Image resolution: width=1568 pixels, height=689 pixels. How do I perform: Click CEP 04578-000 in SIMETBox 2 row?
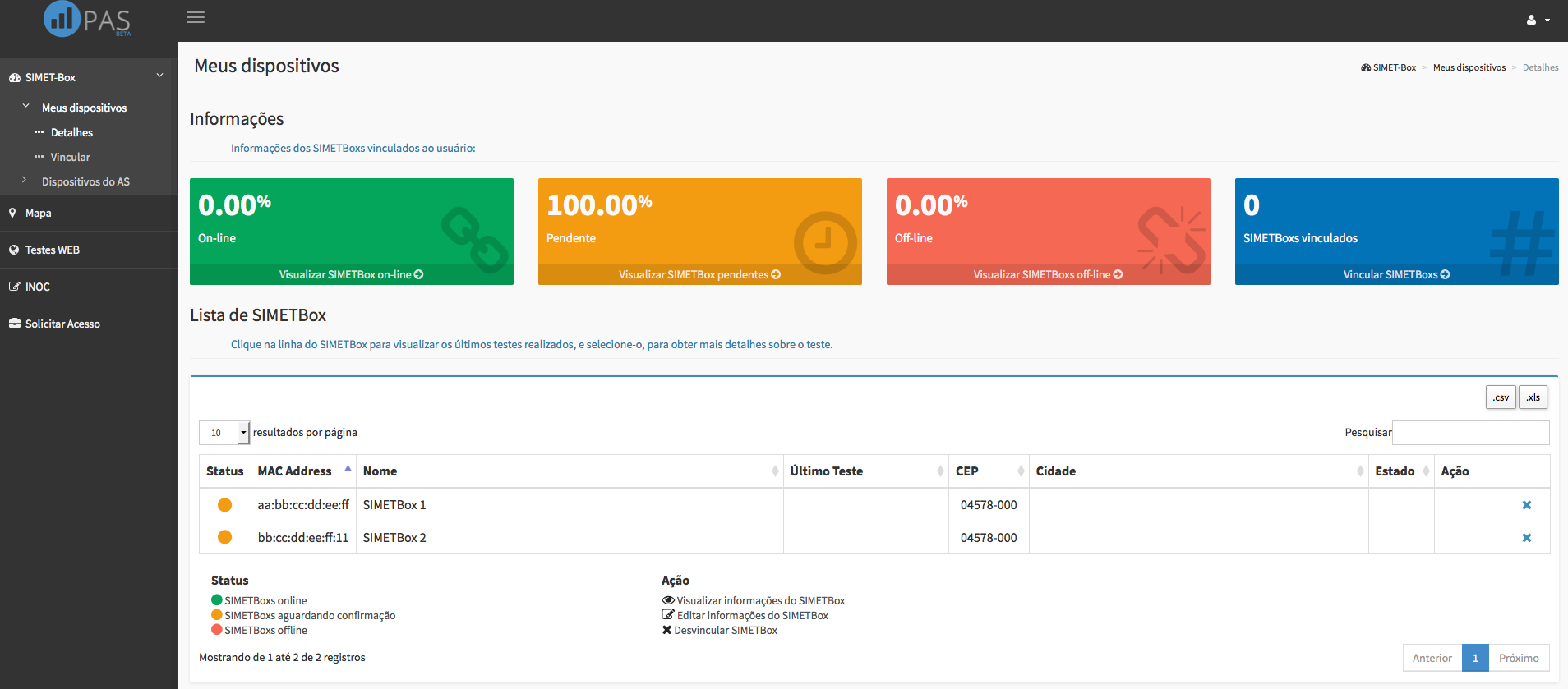pos(989,538)
